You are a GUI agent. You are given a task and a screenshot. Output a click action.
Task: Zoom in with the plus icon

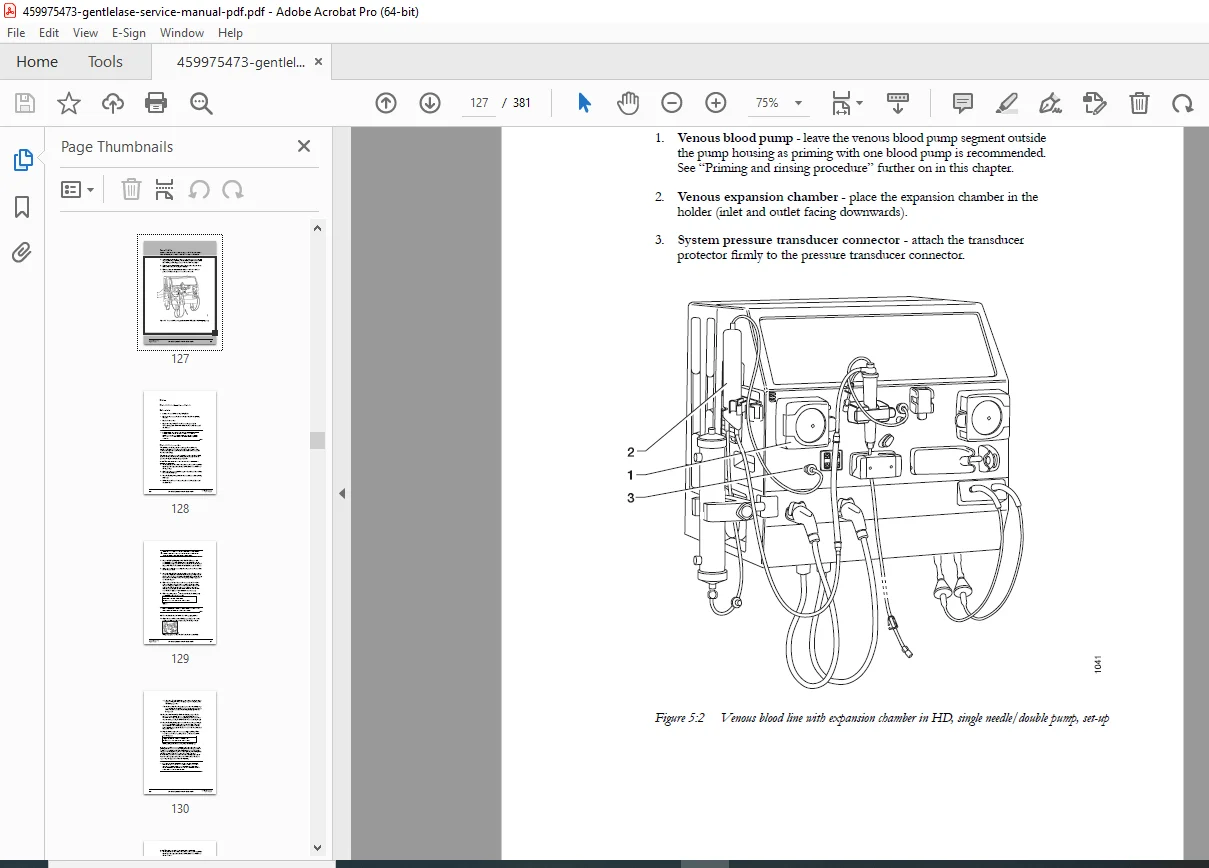[716, 103]
